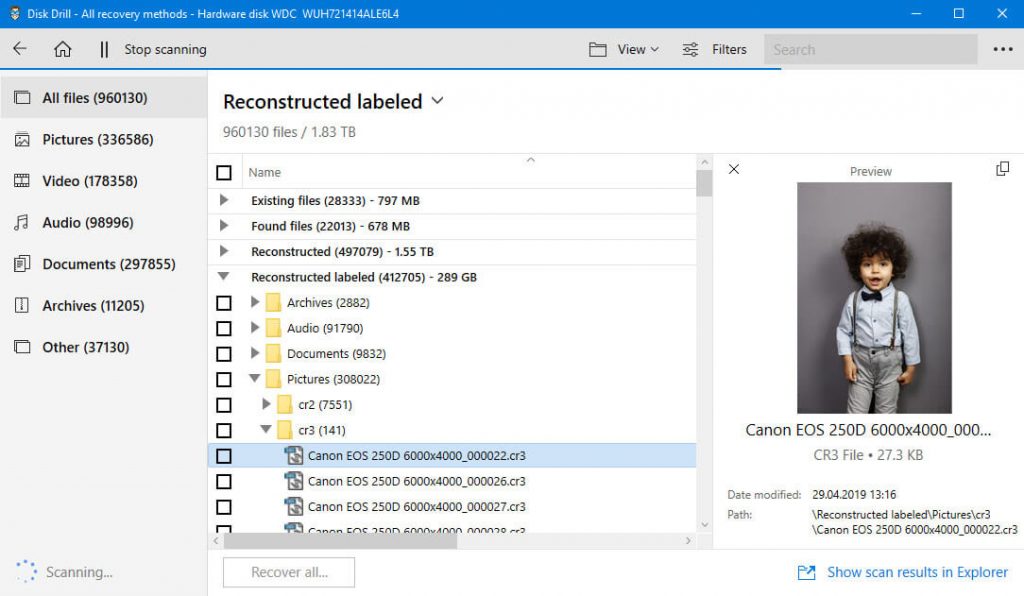Viewport: 1024px width, 596px height.
Task: Click the pause icon next to Stop scanning
Action: pyautogui.click(x=103, y=48)
